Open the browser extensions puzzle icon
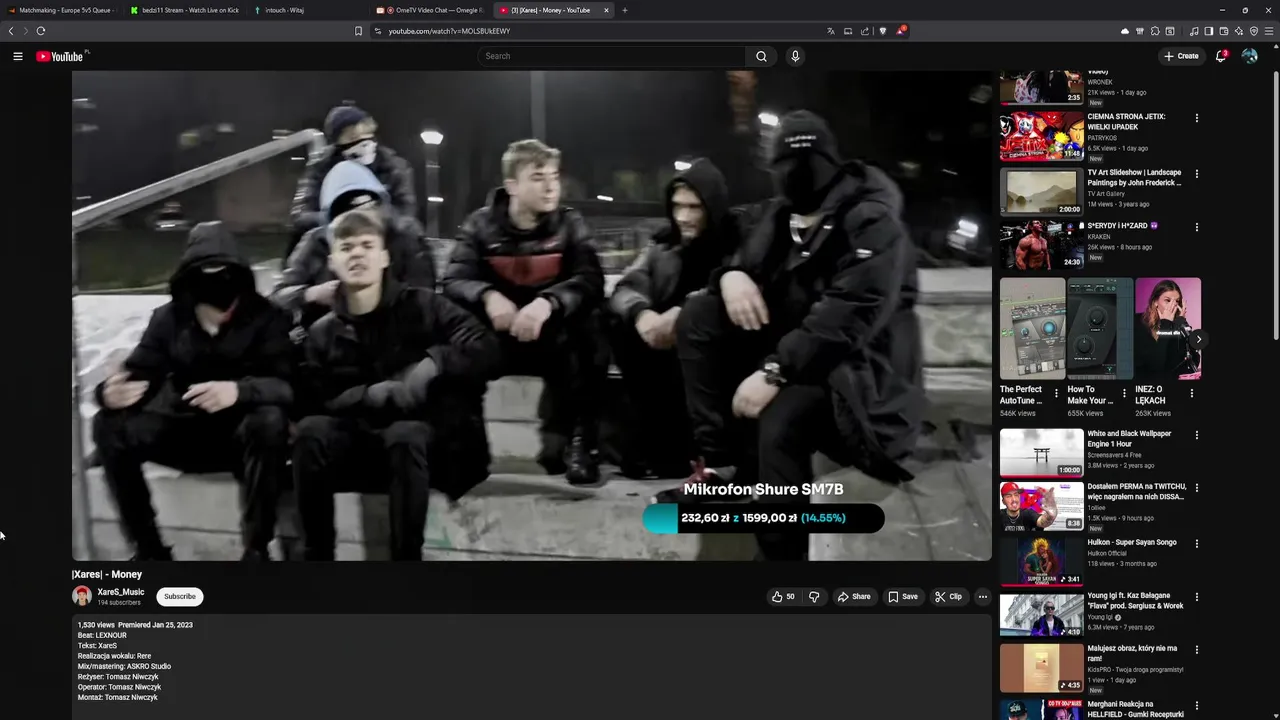 coord(1154,31)
